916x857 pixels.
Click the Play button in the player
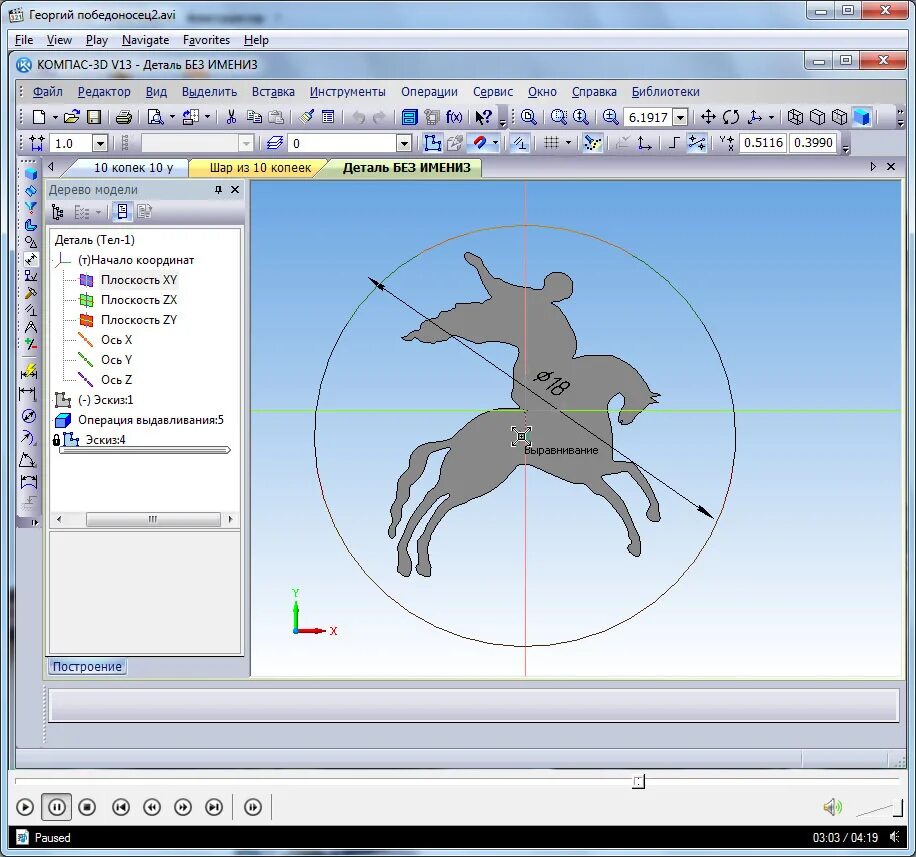coord(25,807)
